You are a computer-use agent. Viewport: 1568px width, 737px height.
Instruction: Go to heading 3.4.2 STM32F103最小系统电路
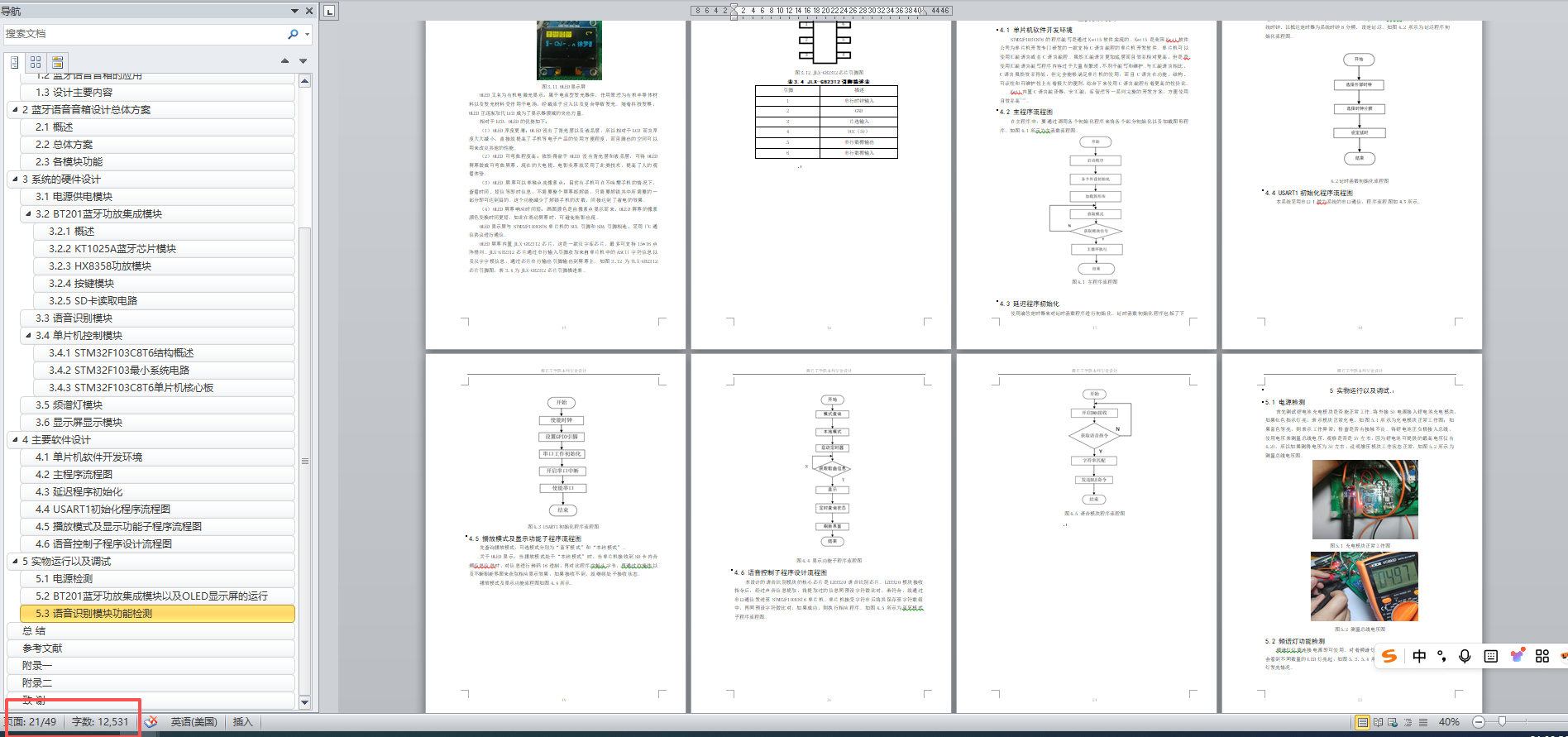click(164, 370)
